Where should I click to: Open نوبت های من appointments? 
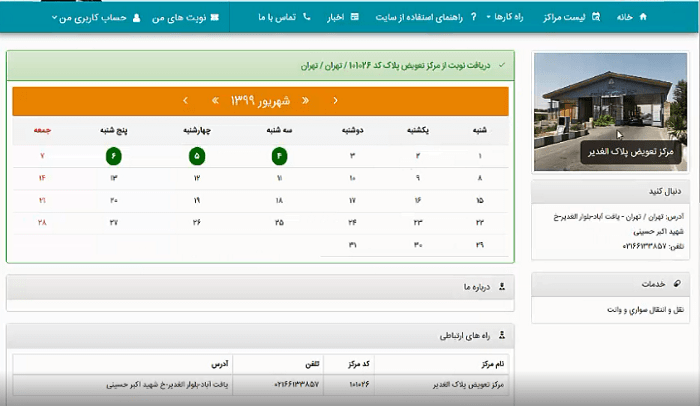[179, 18]
